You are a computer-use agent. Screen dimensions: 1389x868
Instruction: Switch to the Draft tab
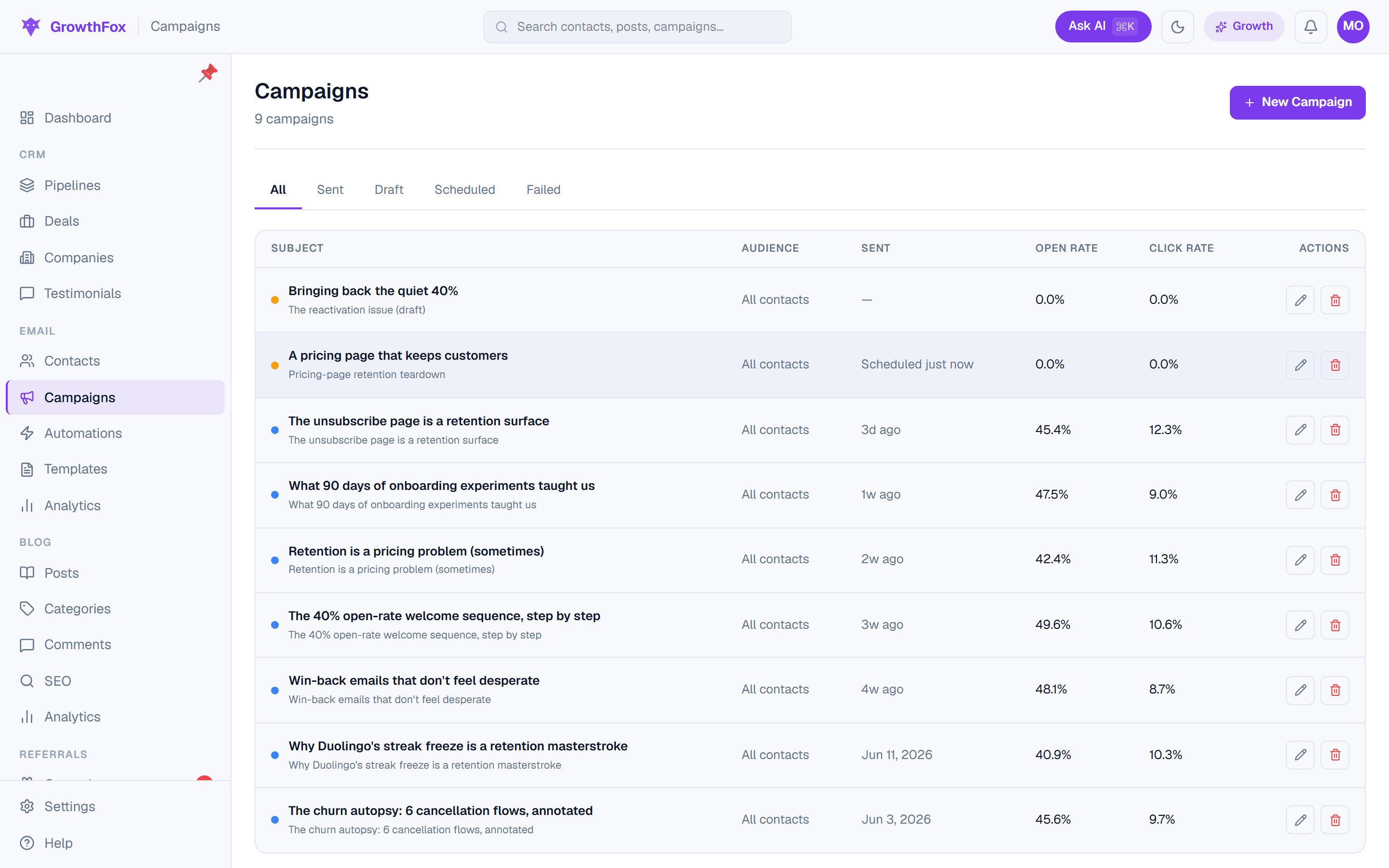389,190
